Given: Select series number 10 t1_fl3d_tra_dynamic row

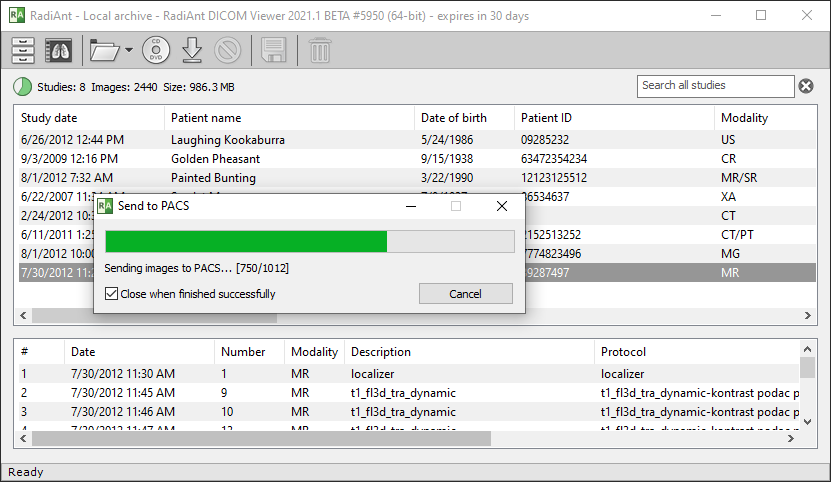Looking at the screenshot, I should 408,412.
